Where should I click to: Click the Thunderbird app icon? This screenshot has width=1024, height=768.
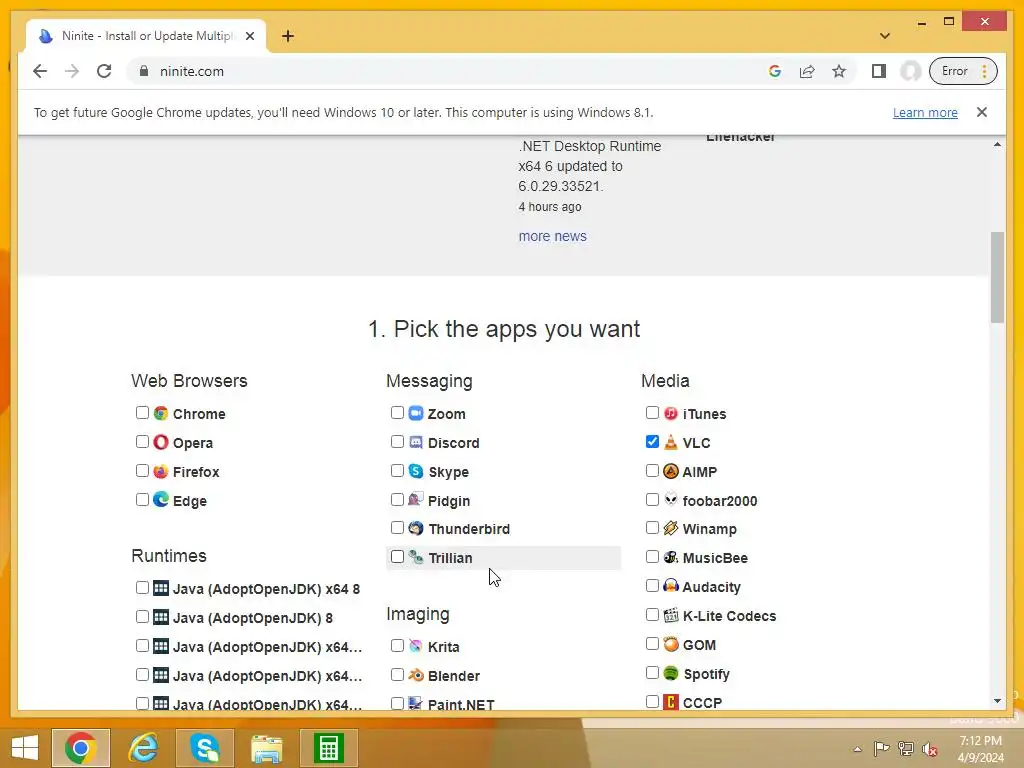click(416, 528)
